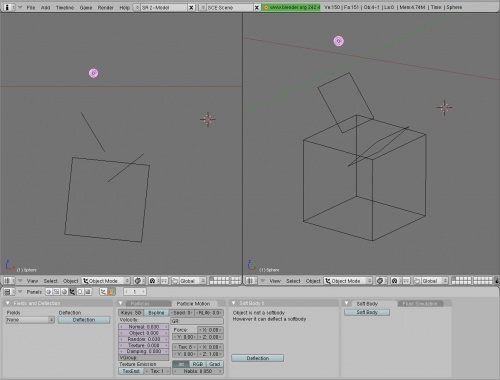This screenshot has height=380, width=500.
Task: Click the current frame number field
Action: point(135,292)
